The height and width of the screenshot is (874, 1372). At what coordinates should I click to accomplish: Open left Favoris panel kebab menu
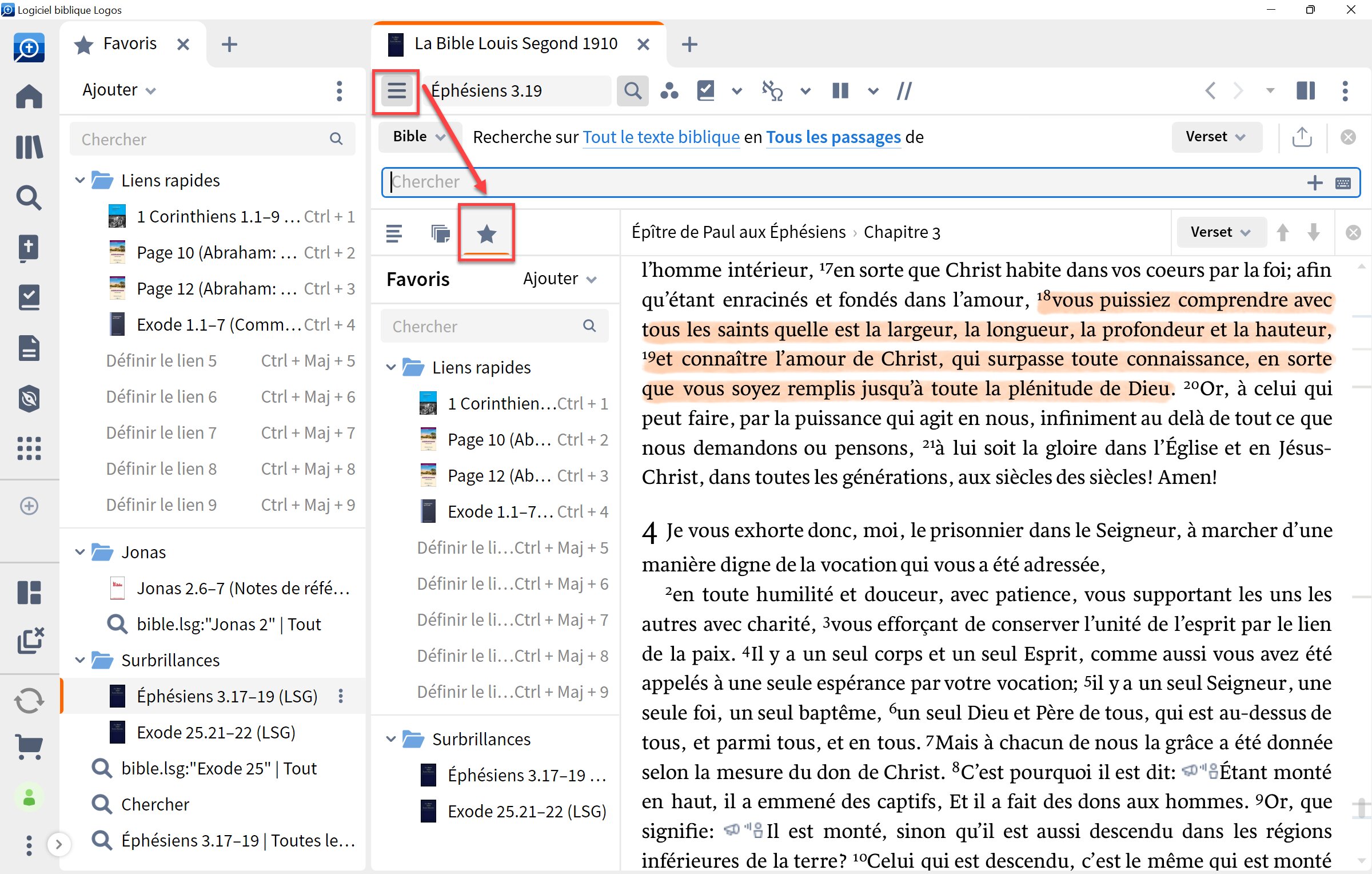coord(340,91)
